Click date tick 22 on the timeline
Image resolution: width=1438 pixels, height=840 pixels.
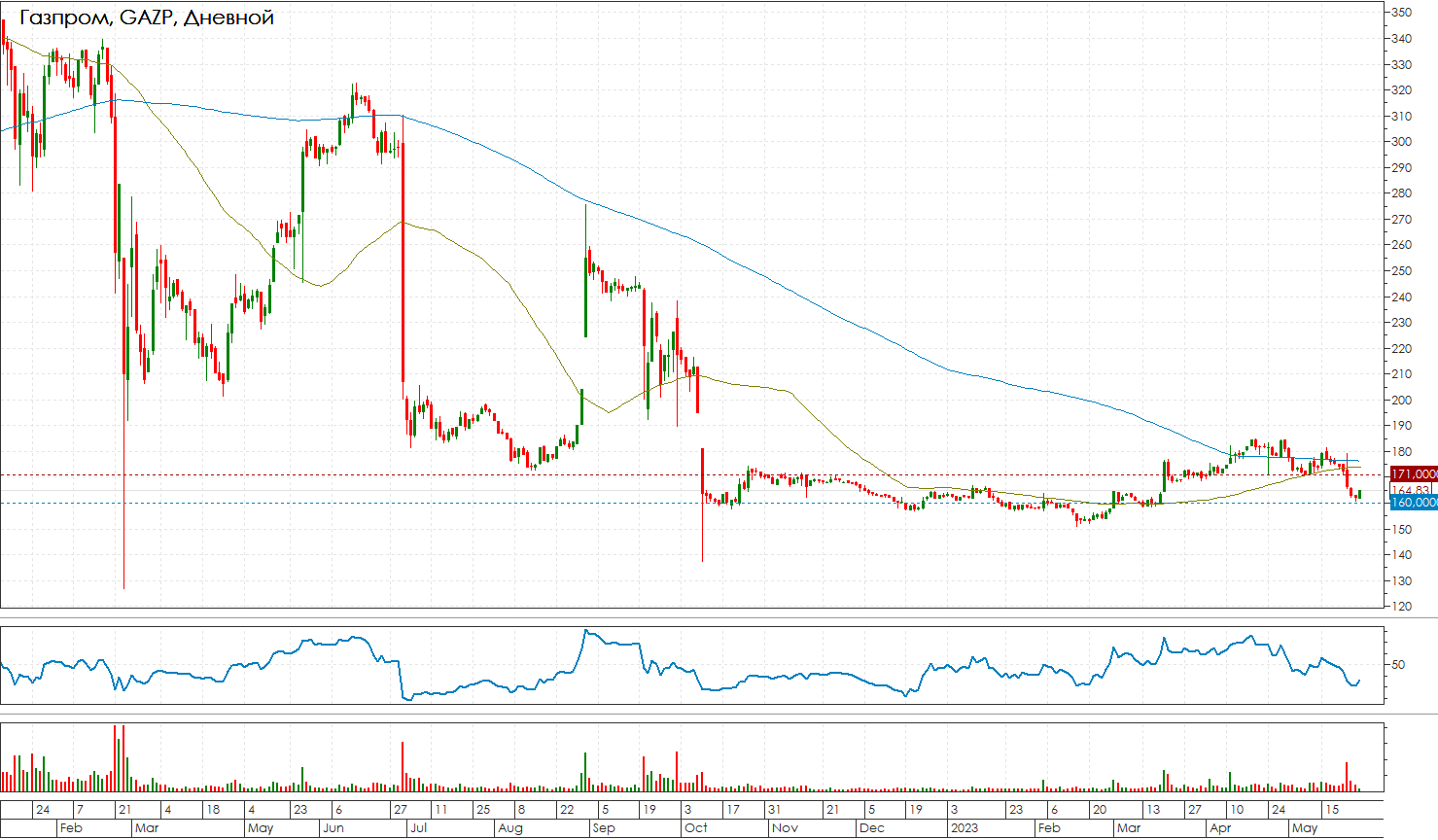[x=567, y=810]
